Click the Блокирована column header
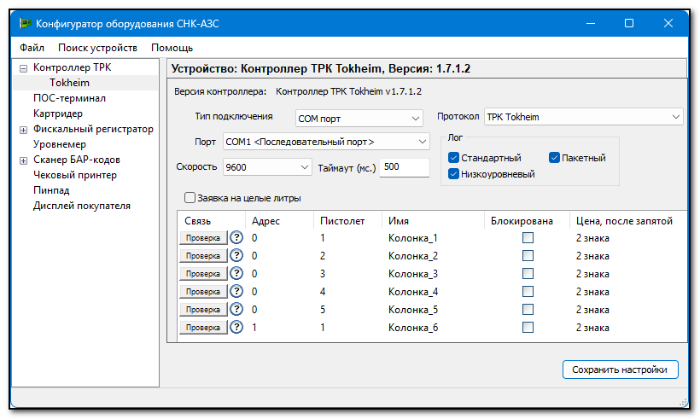 [522, 221]
